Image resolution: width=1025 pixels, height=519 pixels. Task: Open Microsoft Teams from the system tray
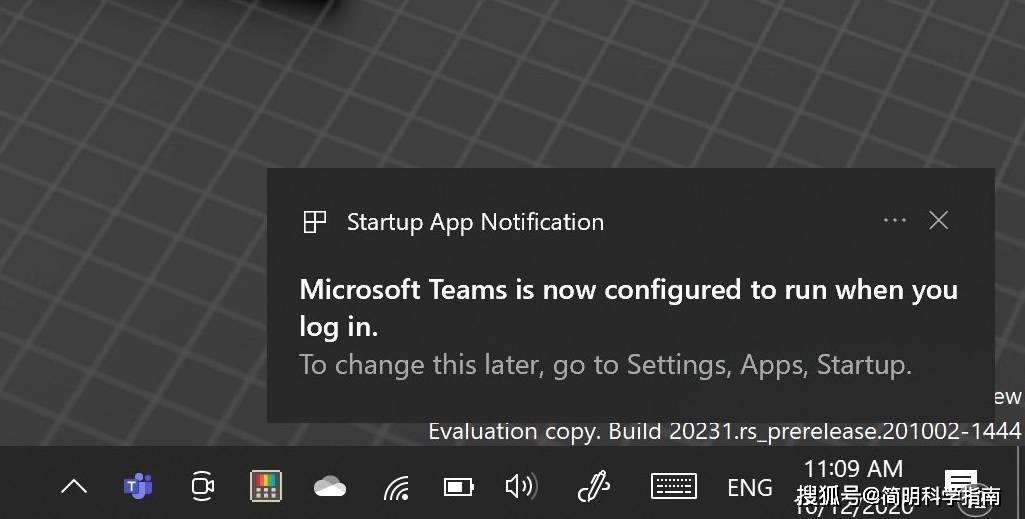pos(138,486)
